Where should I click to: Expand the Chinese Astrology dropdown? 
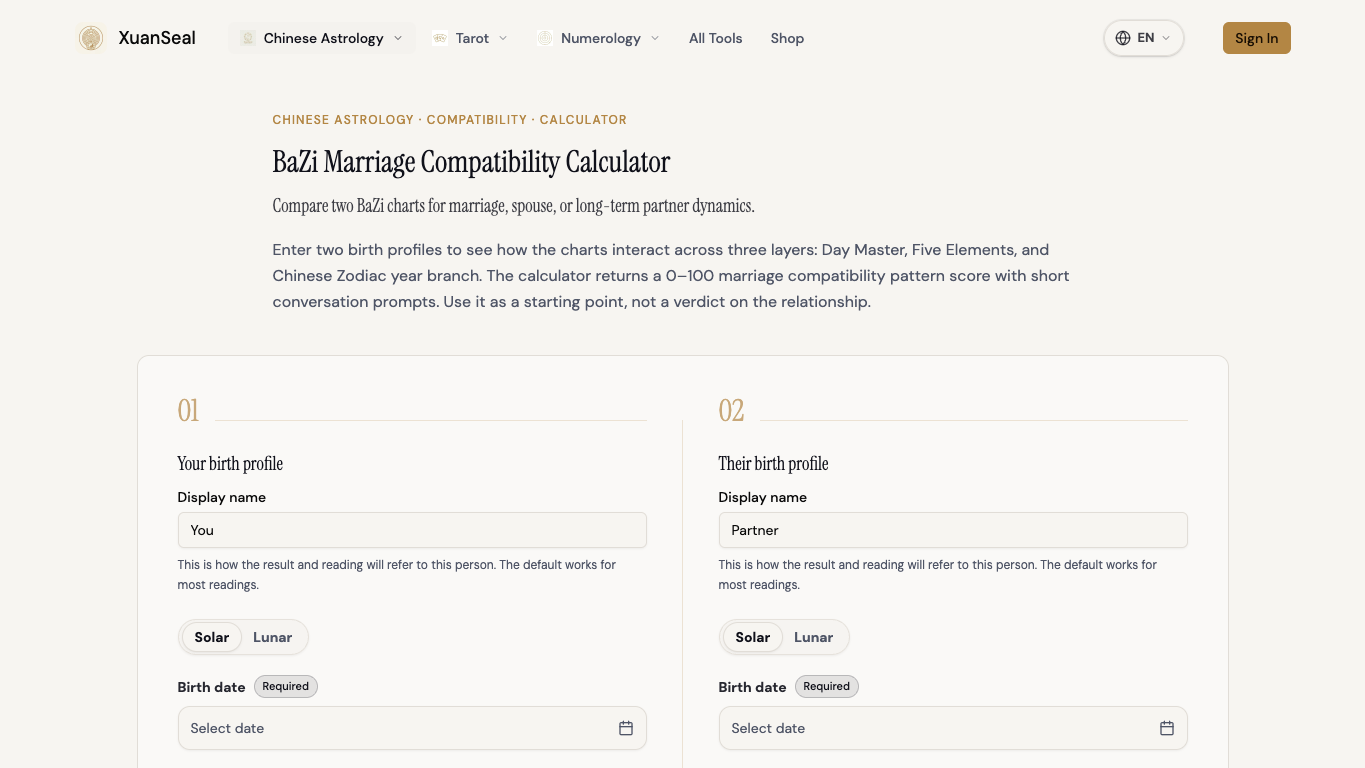pos(322,38)
